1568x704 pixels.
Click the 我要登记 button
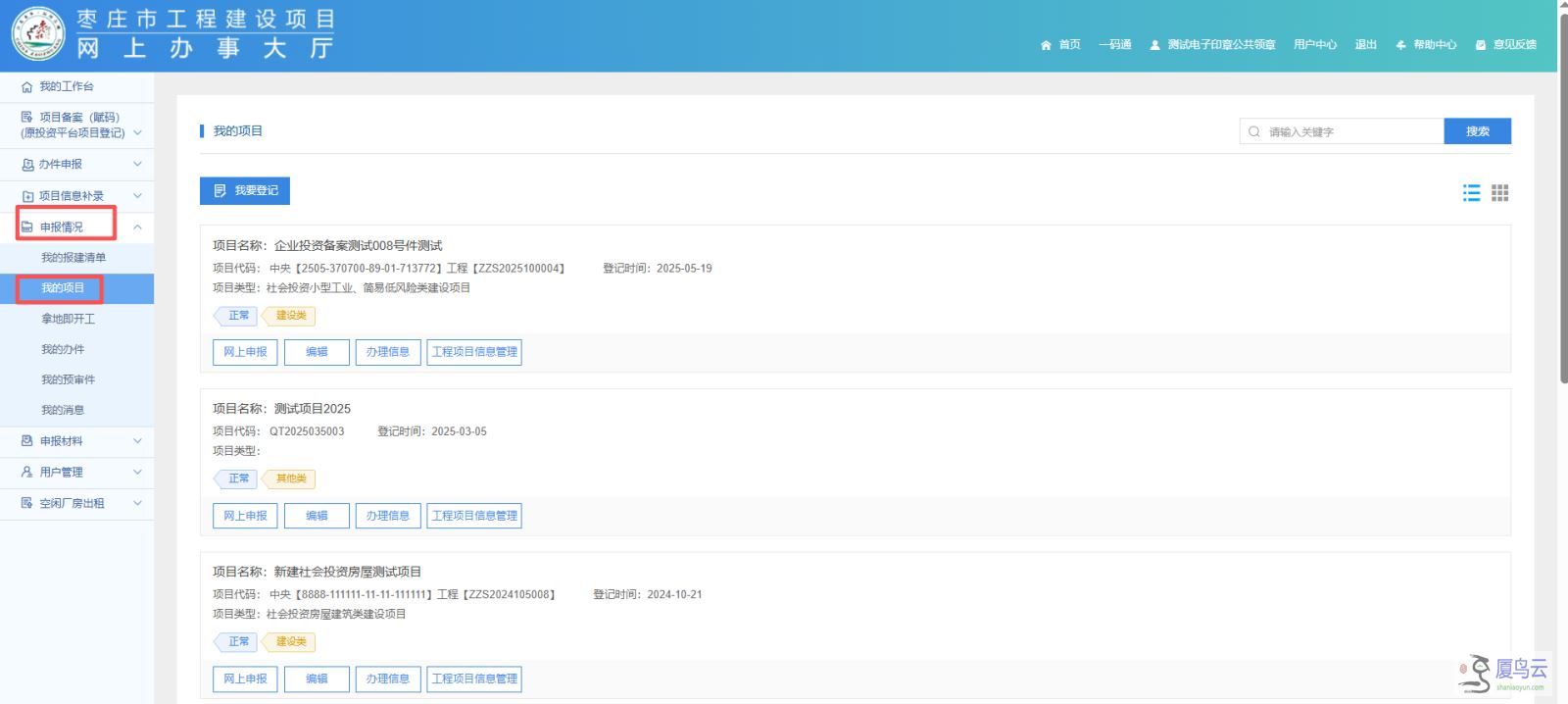pyautogui.click(x=245, y=190)
